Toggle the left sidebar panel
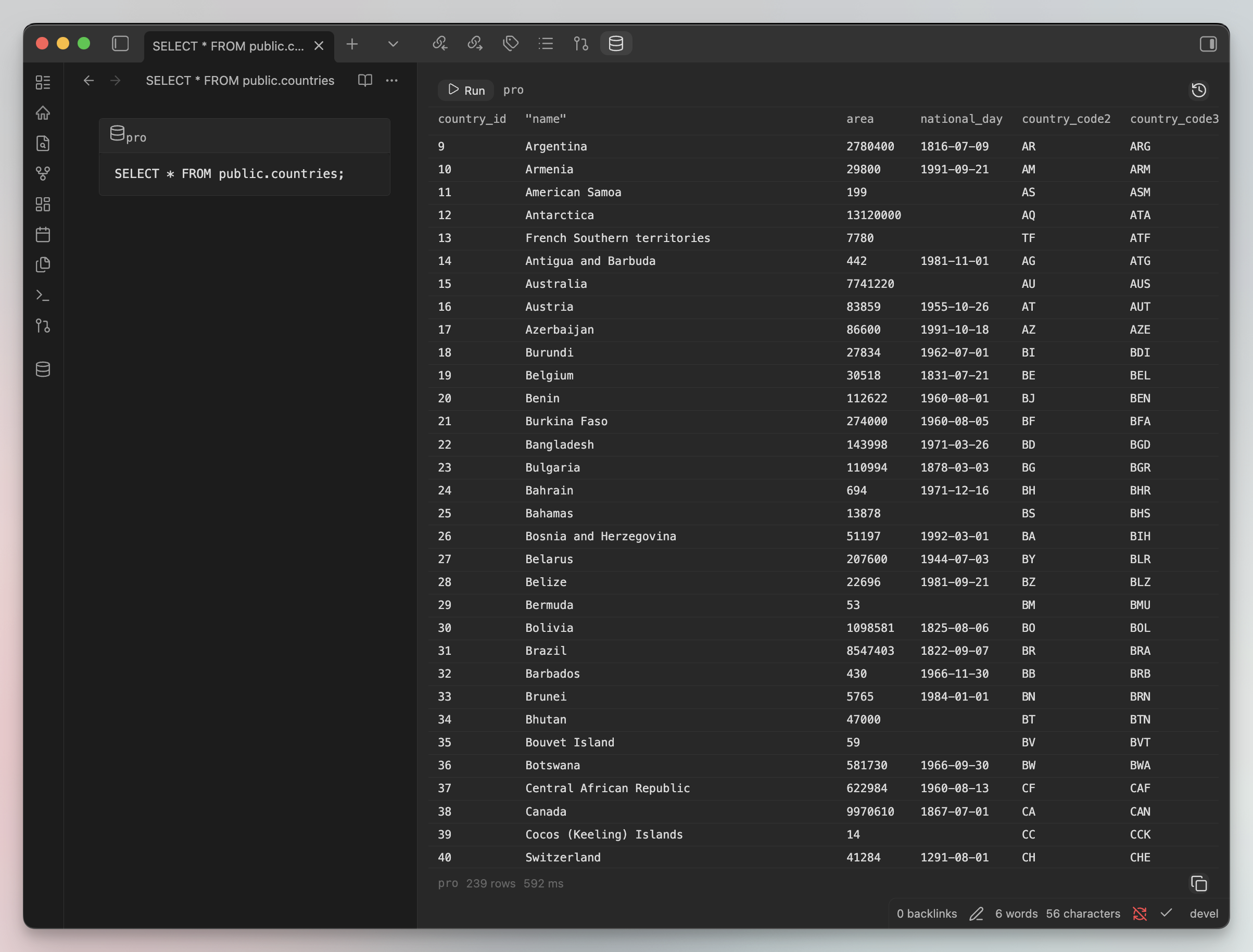This screenshot has width=1253, height=952. click(x=120, y=44)
